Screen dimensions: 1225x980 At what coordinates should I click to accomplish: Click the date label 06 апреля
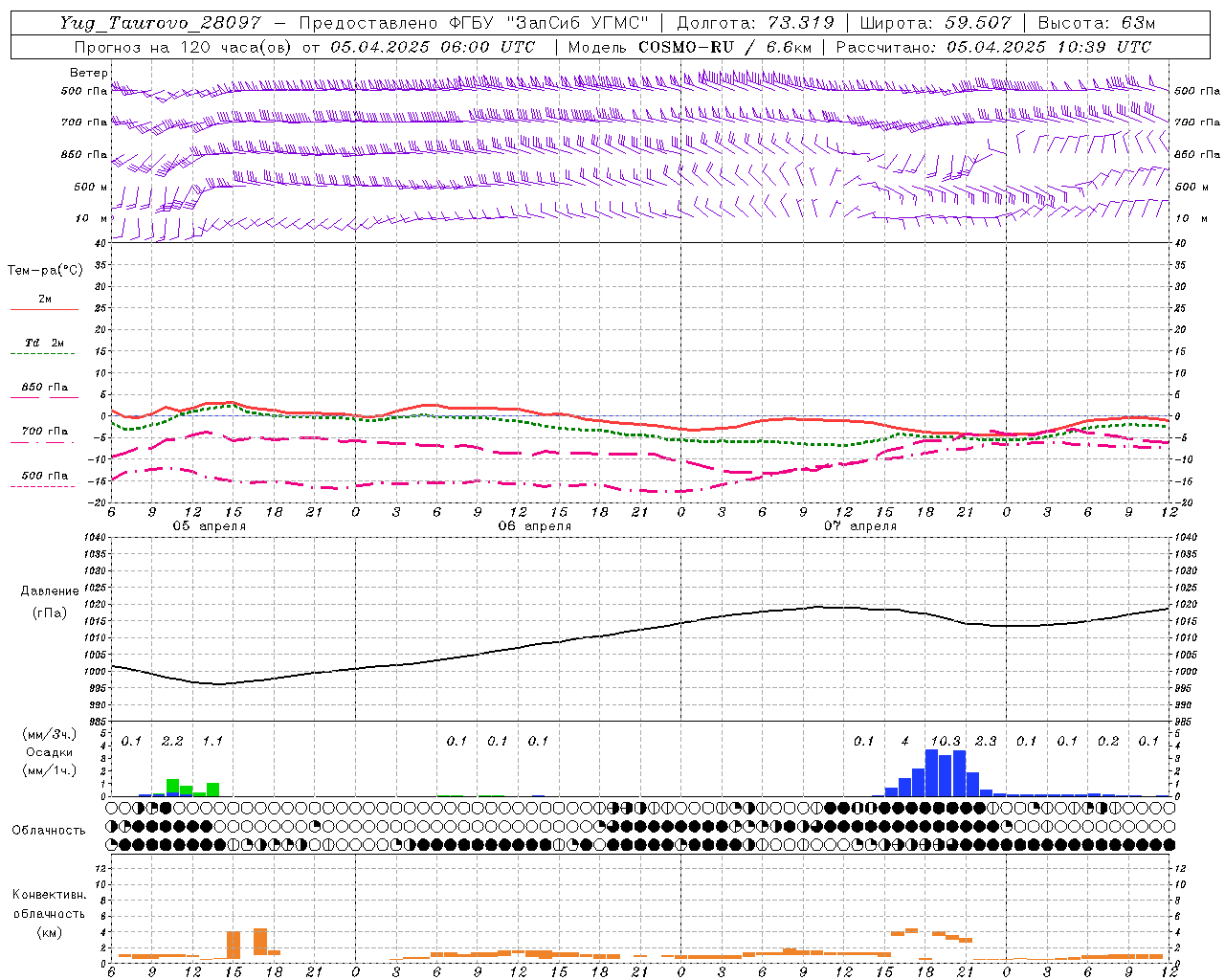point(534,525)
